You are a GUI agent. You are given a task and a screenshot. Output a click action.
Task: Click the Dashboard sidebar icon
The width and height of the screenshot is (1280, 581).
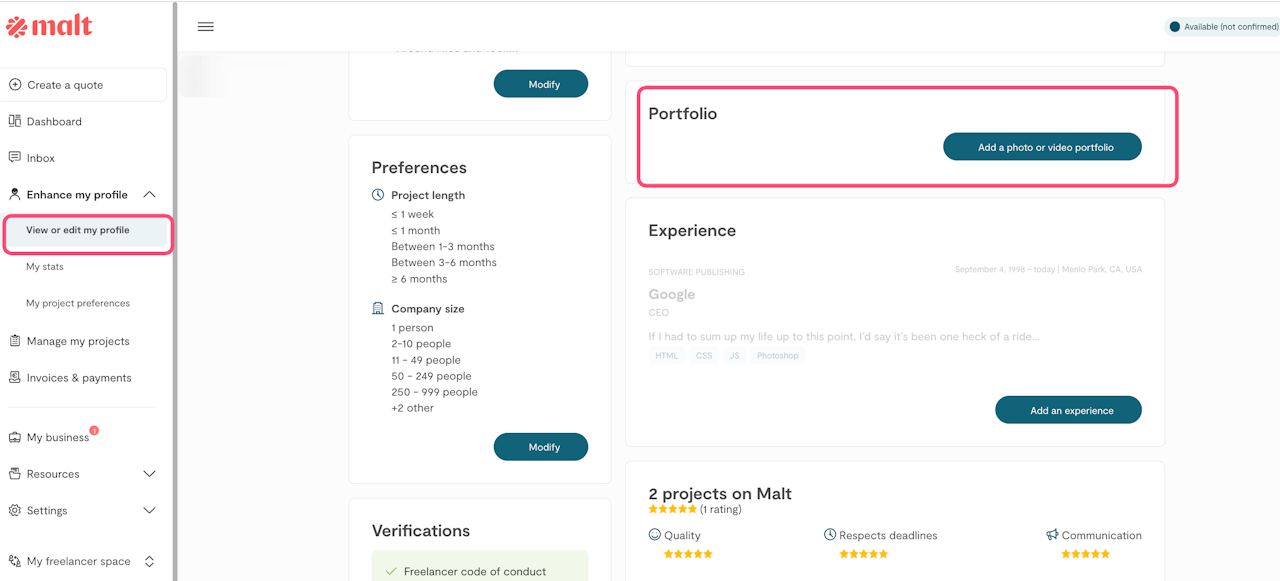click(15, 121)
